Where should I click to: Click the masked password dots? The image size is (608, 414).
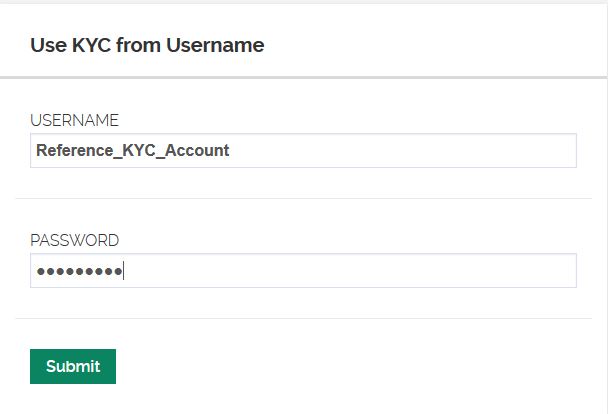(x=78, y=272)
